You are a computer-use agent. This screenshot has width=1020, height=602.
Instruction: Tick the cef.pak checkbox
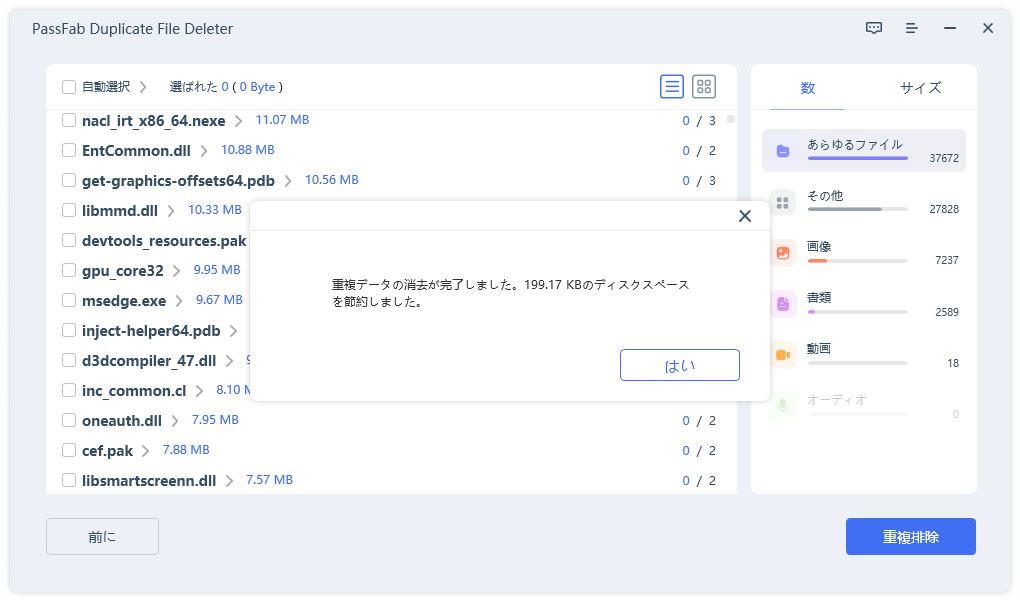coord(69,451)
